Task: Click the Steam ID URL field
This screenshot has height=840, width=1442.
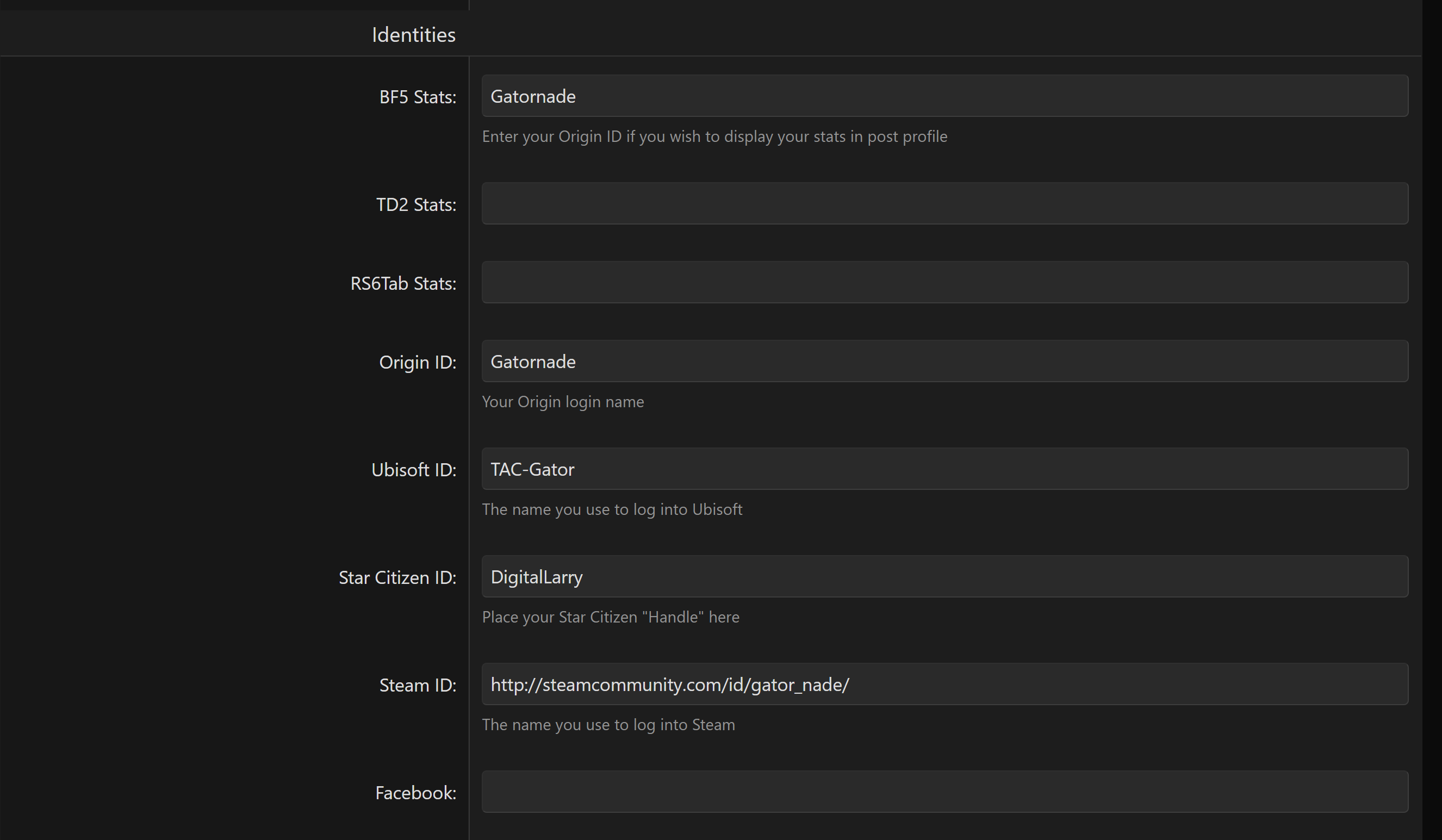Action: coord(944,685)
